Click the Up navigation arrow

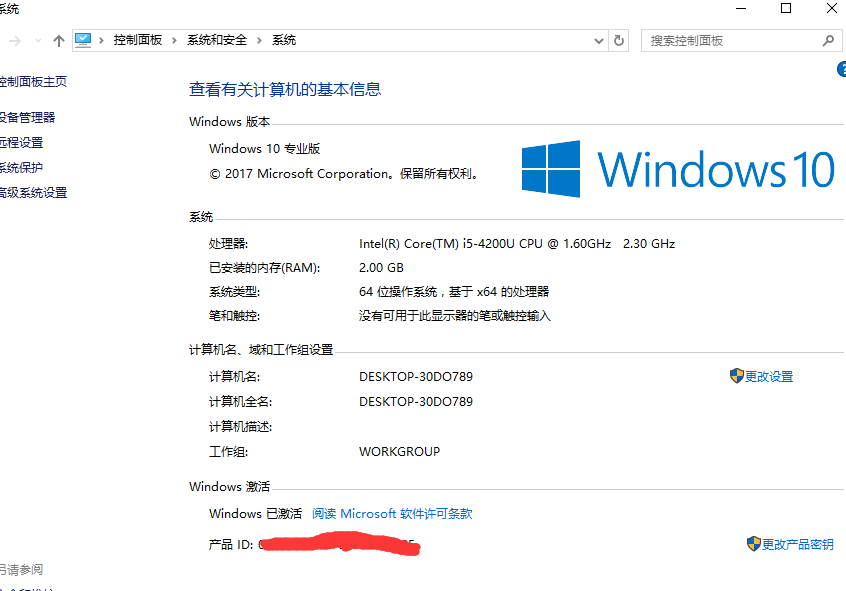[59, 40]
